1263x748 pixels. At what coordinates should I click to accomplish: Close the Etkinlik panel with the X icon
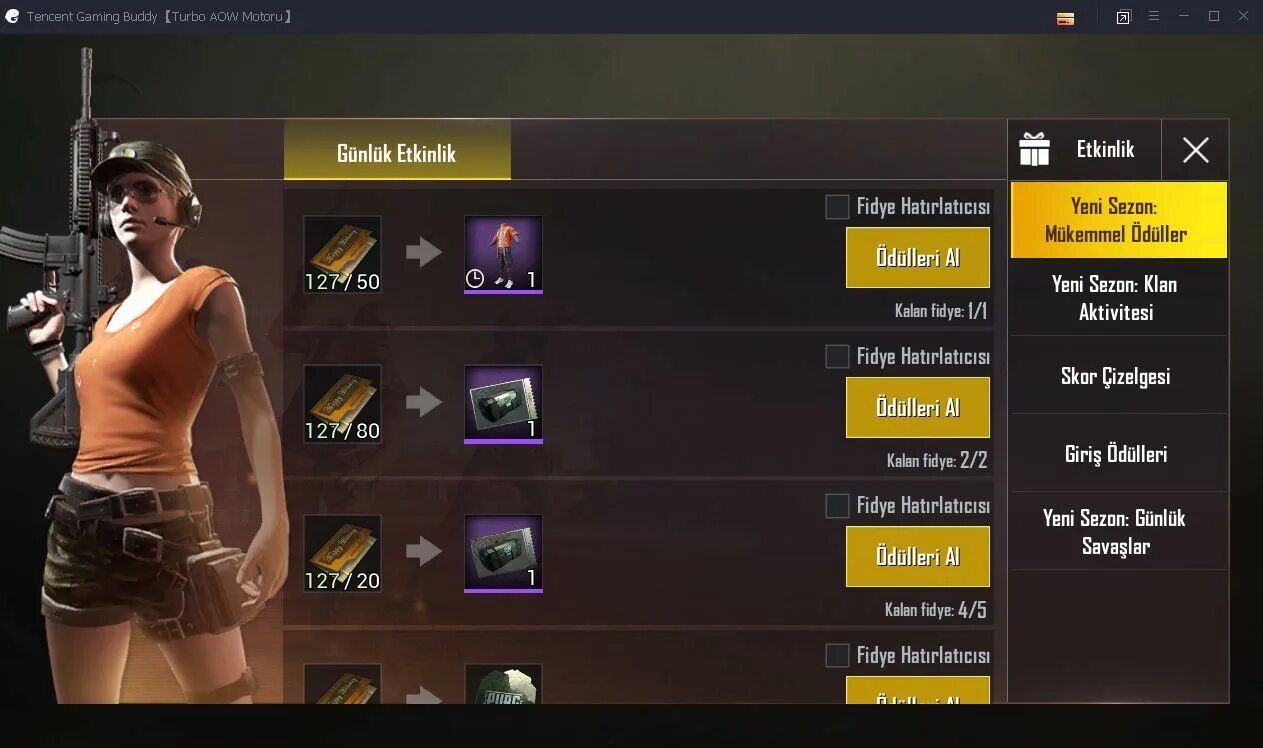(x=1195, y=150)
